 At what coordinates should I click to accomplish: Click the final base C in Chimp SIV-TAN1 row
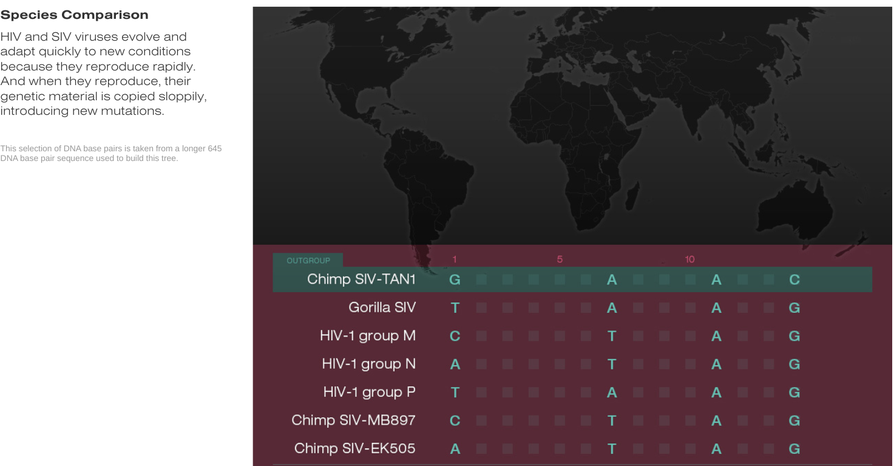(x=794, y=280)
